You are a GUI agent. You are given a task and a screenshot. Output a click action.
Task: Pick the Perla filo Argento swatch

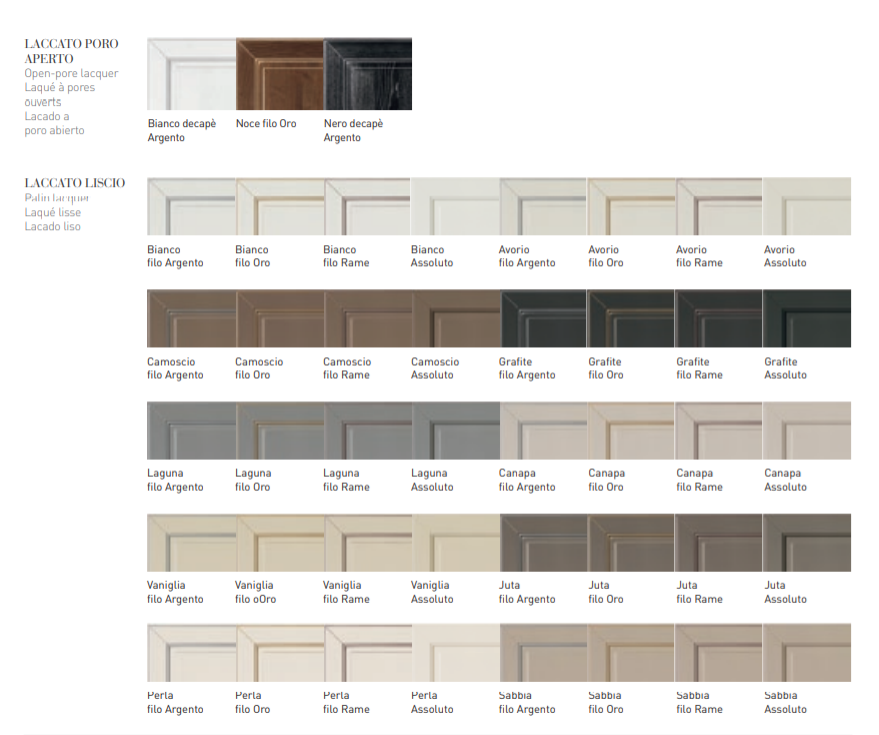(191, 653)
